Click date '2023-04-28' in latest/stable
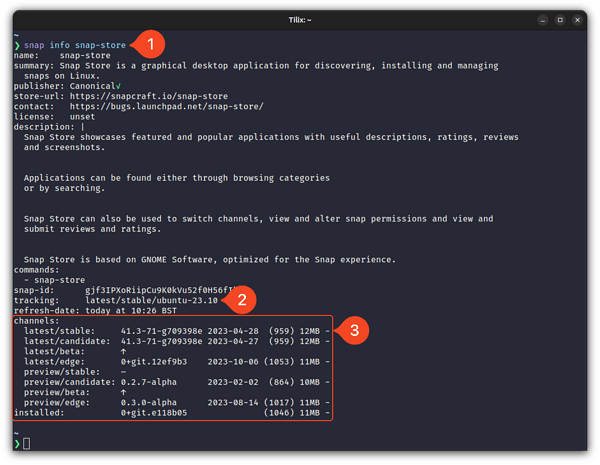 coord(233,331)
